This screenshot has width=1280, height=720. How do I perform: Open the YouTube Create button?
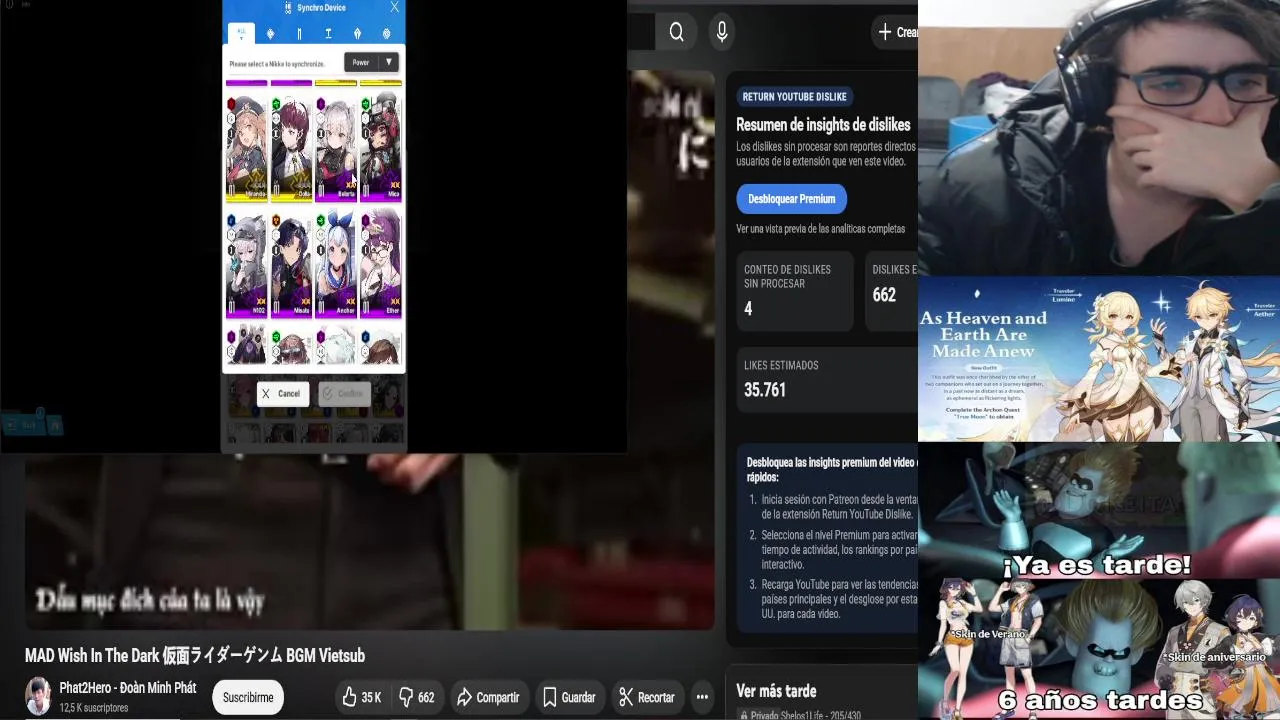point(896,32)
